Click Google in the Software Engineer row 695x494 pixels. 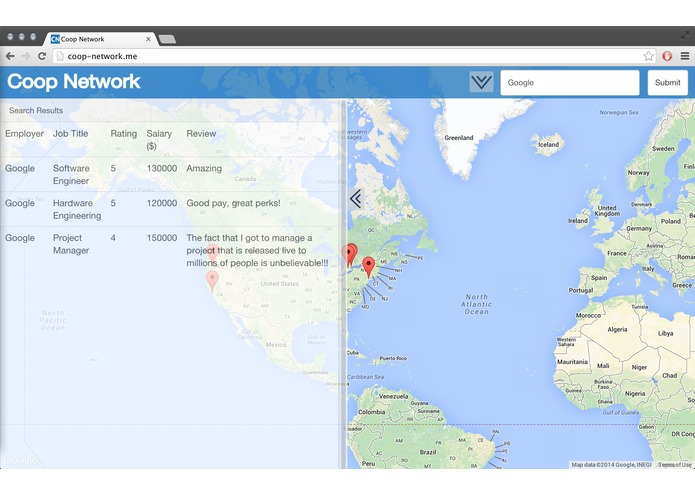coord(20,168)
